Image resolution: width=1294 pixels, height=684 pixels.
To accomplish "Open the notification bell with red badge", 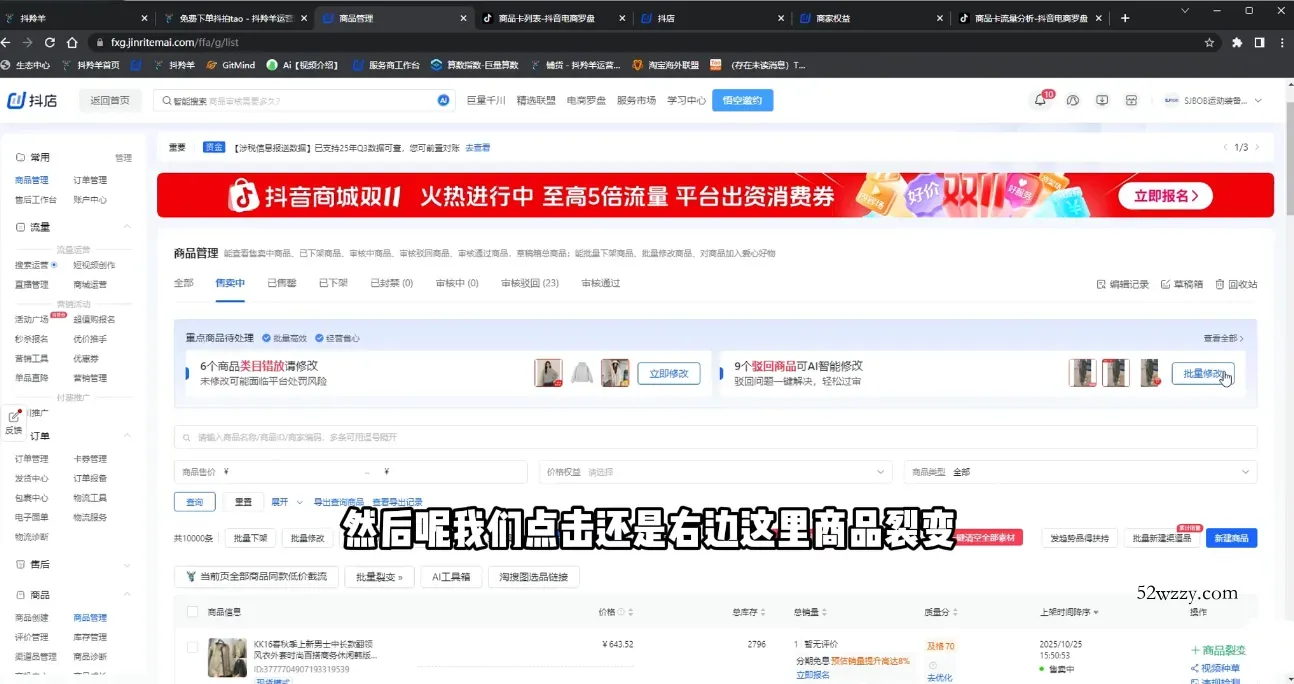I will coord(1040,100).
